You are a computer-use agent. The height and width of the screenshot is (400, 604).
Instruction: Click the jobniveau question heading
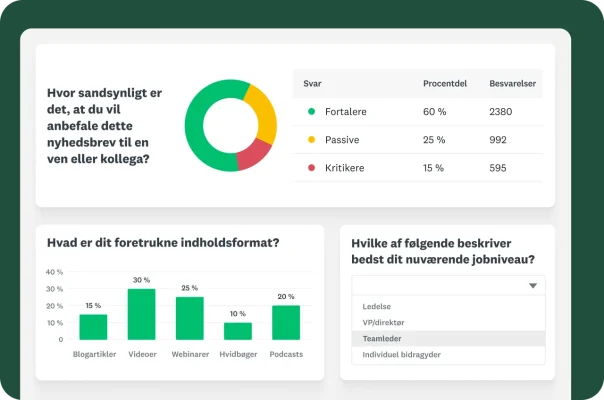pos(443,251)
